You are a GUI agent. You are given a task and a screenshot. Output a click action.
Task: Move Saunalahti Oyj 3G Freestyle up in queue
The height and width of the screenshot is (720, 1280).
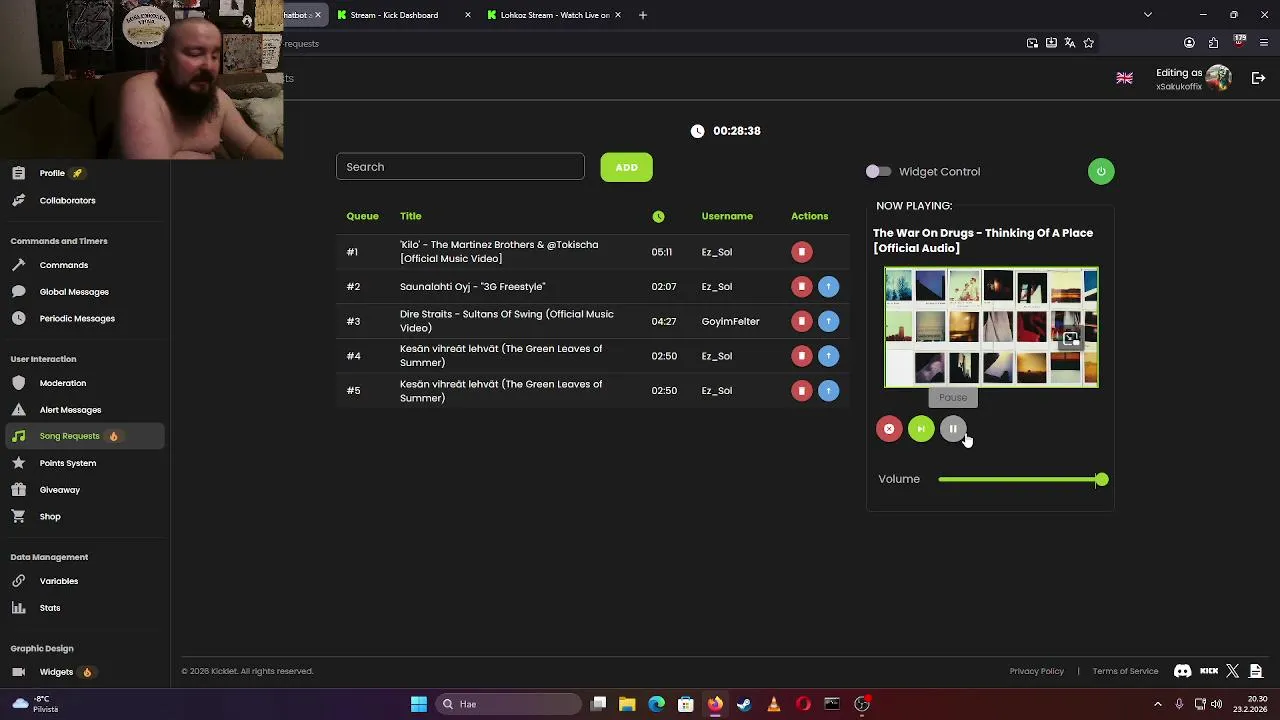pyautogui.click(x=828, y=287)
